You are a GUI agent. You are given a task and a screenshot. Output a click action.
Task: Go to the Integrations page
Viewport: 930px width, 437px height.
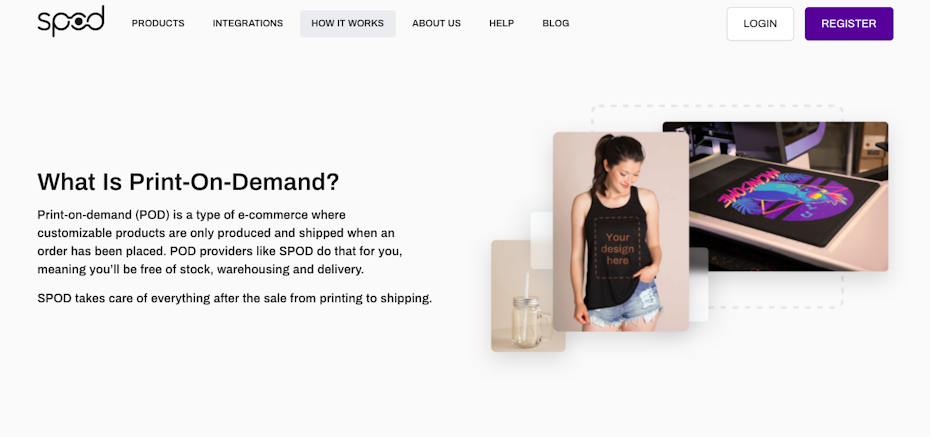248,24
